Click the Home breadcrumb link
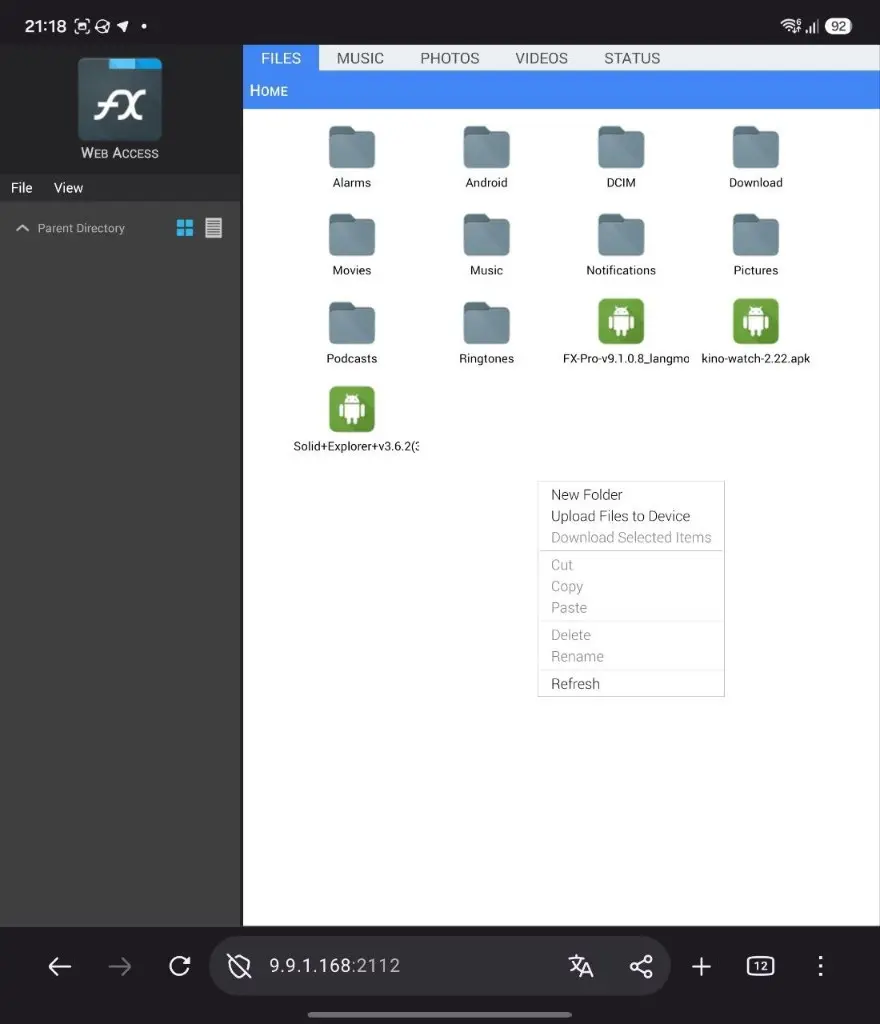Viewport: 880px width, 1024px height. (269, 91)
